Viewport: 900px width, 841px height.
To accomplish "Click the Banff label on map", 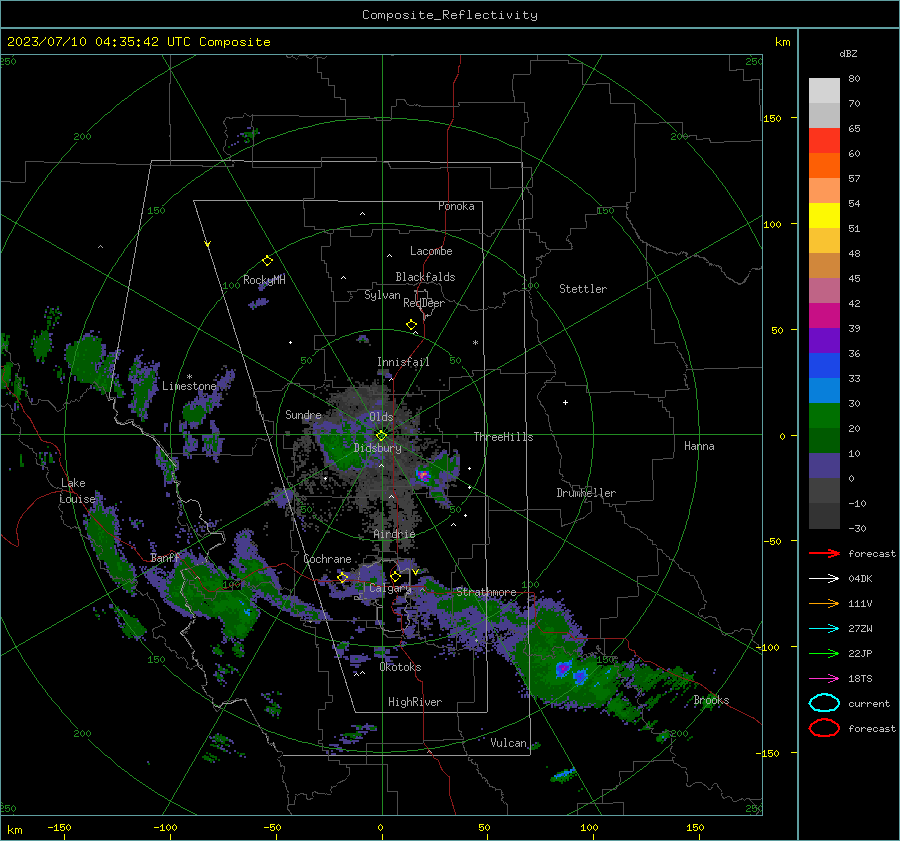I will (165, 558).
